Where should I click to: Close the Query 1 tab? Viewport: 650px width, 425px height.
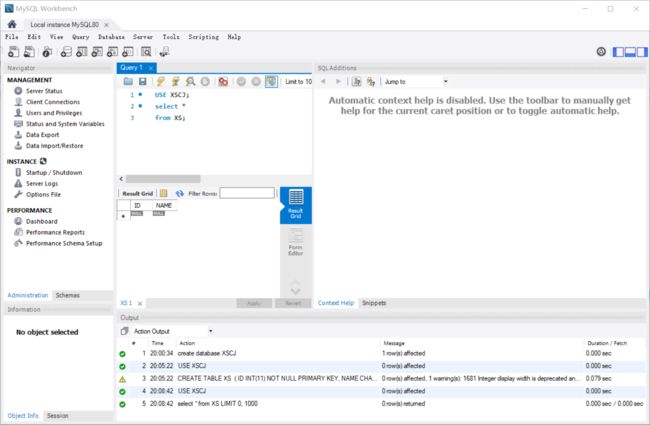point(151,68)
